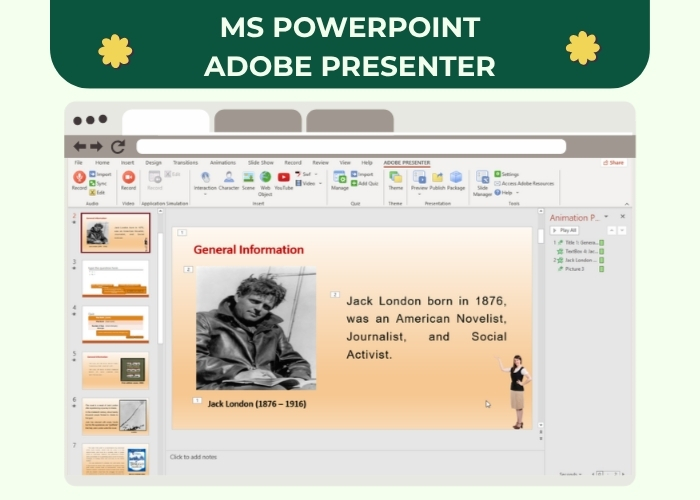The image size is (700, 500).
Task: Click Play All in Animation Pane
Action: pos(565,230)
